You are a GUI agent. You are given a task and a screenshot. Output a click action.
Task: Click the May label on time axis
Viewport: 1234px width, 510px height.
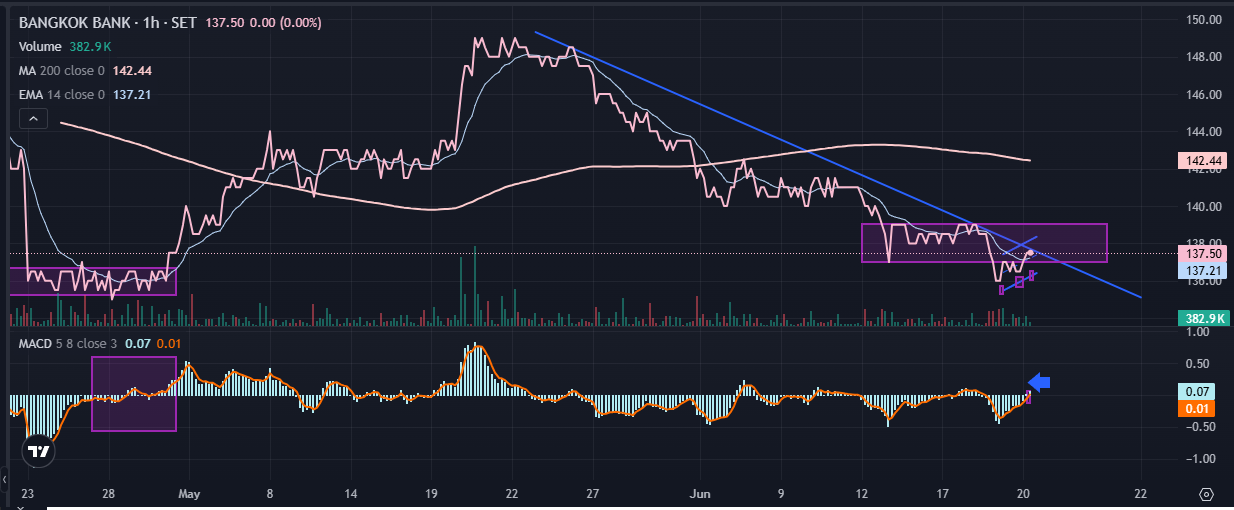[190, 494]
